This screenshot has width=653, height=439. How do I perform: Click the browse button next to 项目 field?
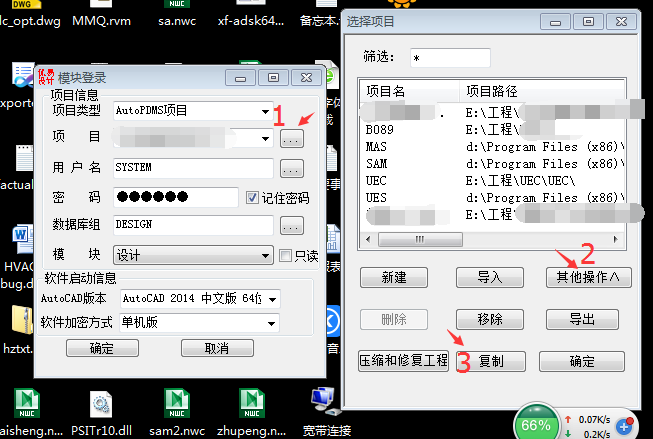[x=291, y=139]
